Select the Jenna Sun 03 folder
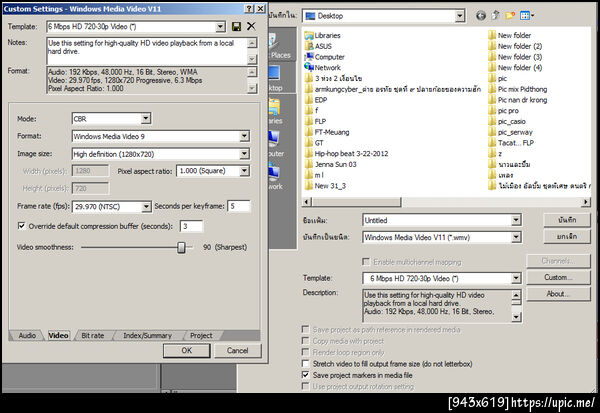The image size is (600, 413). point(331,164)
